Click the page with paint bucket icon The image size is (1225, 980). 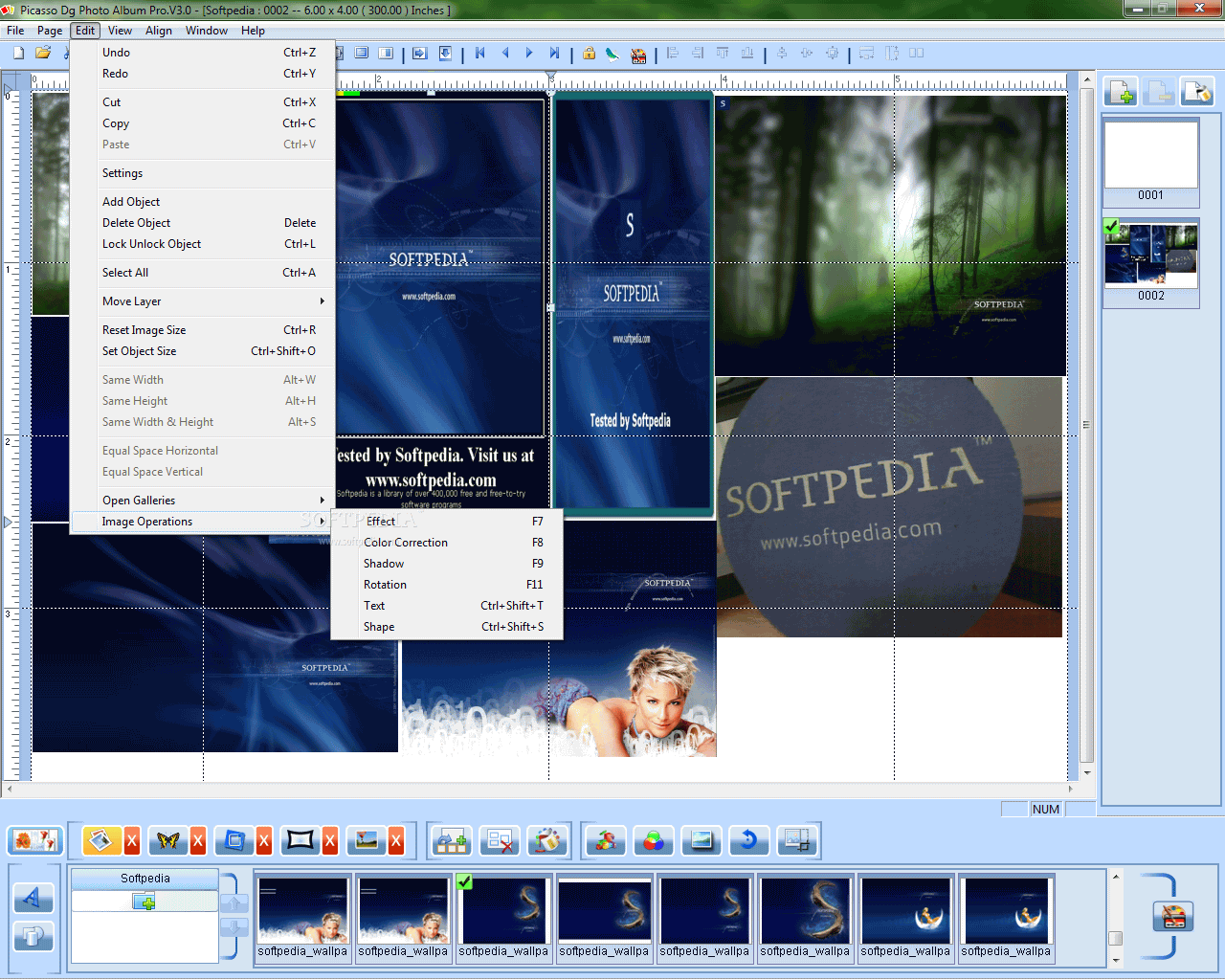[1196, 92]
